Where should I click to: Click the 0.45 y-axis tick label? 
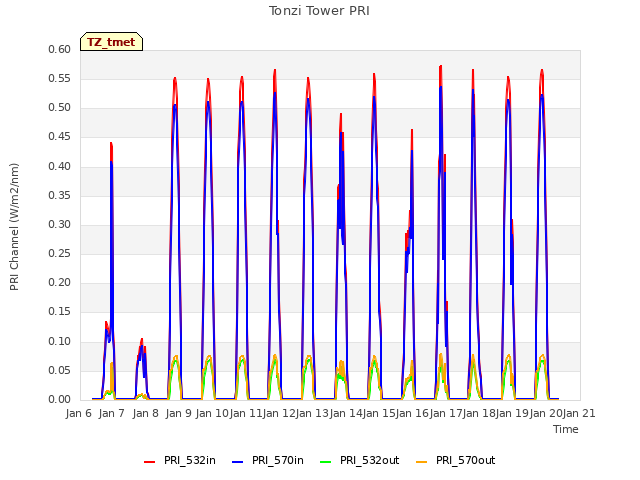point(60,137)
